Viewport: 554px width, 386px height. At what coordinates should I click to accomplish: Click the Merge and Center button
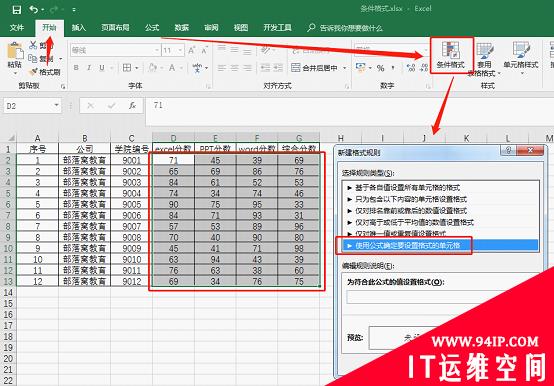(x=314, y=67)
